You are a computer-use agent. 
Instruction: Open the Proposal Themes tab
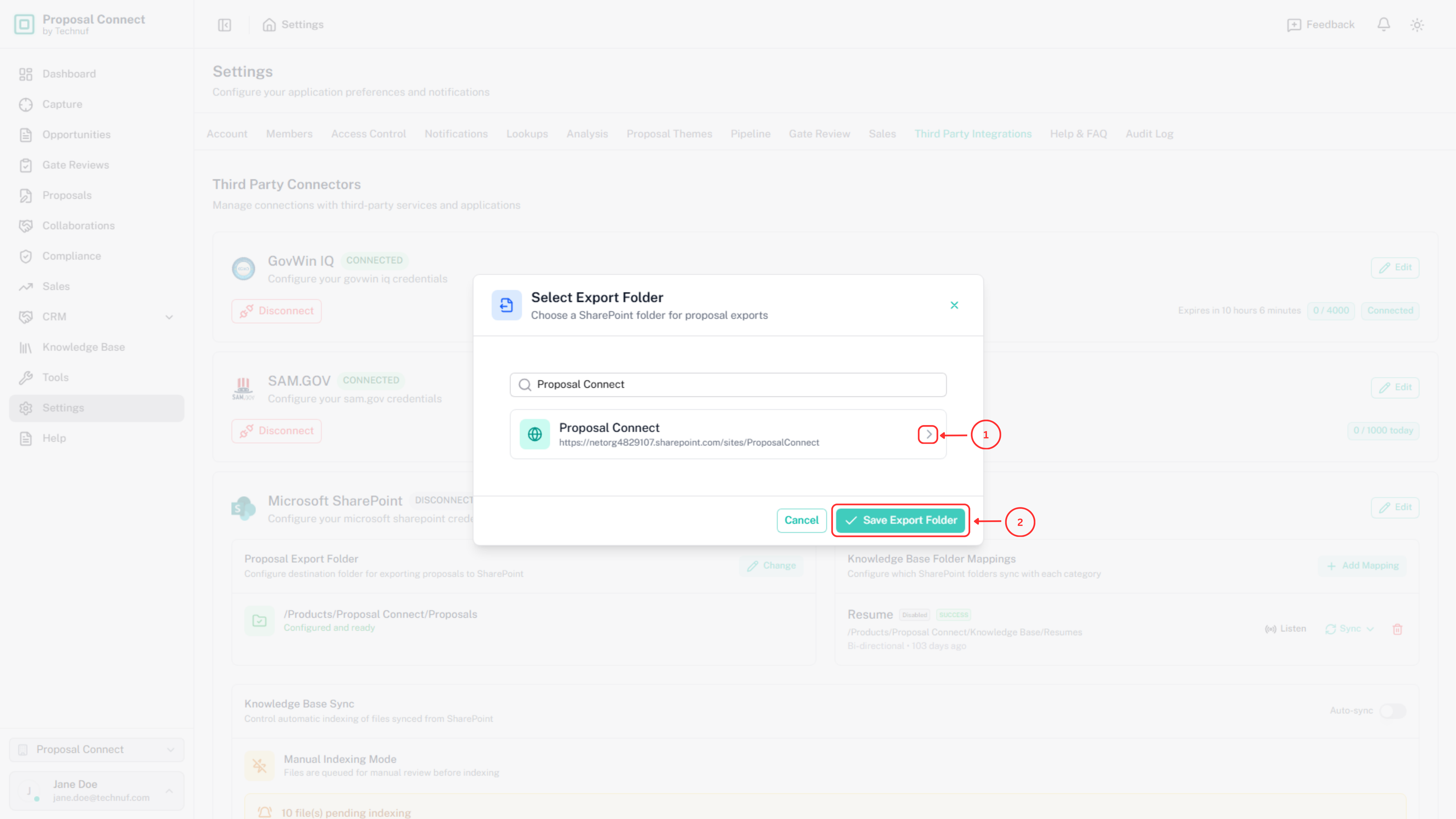669,134
